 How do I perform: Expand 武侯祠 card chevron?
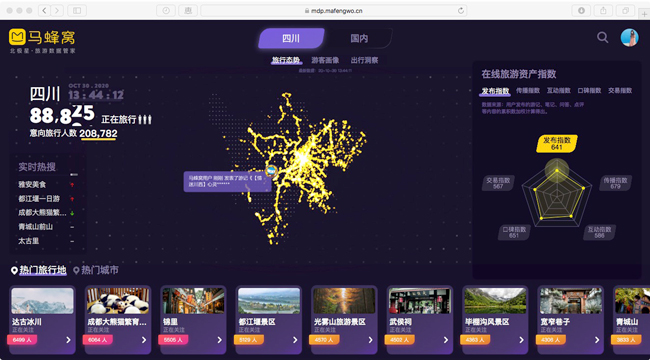click(x=446, y=340)
